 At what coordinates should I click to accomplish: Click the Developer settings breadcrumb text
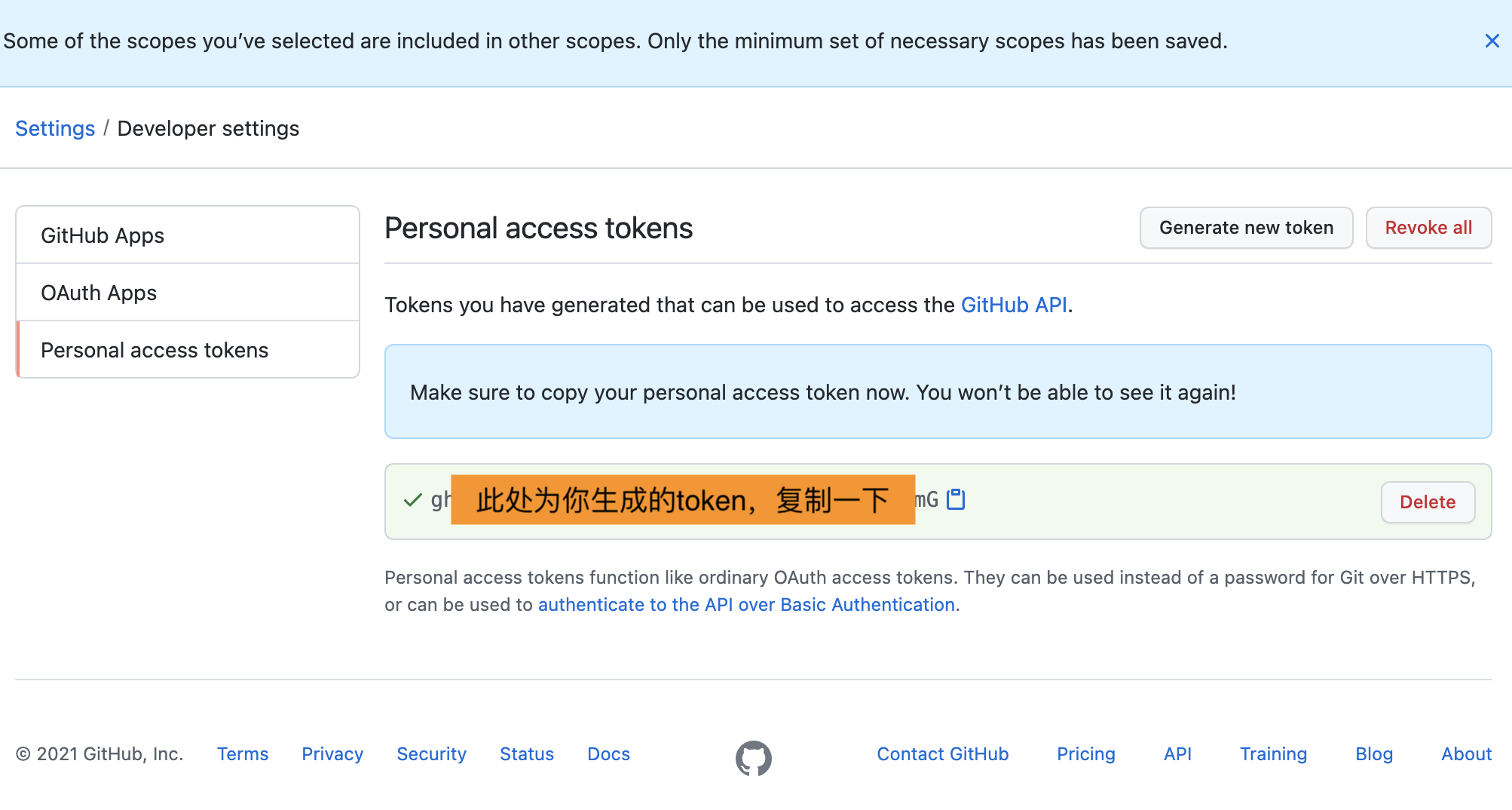[208, 128]
